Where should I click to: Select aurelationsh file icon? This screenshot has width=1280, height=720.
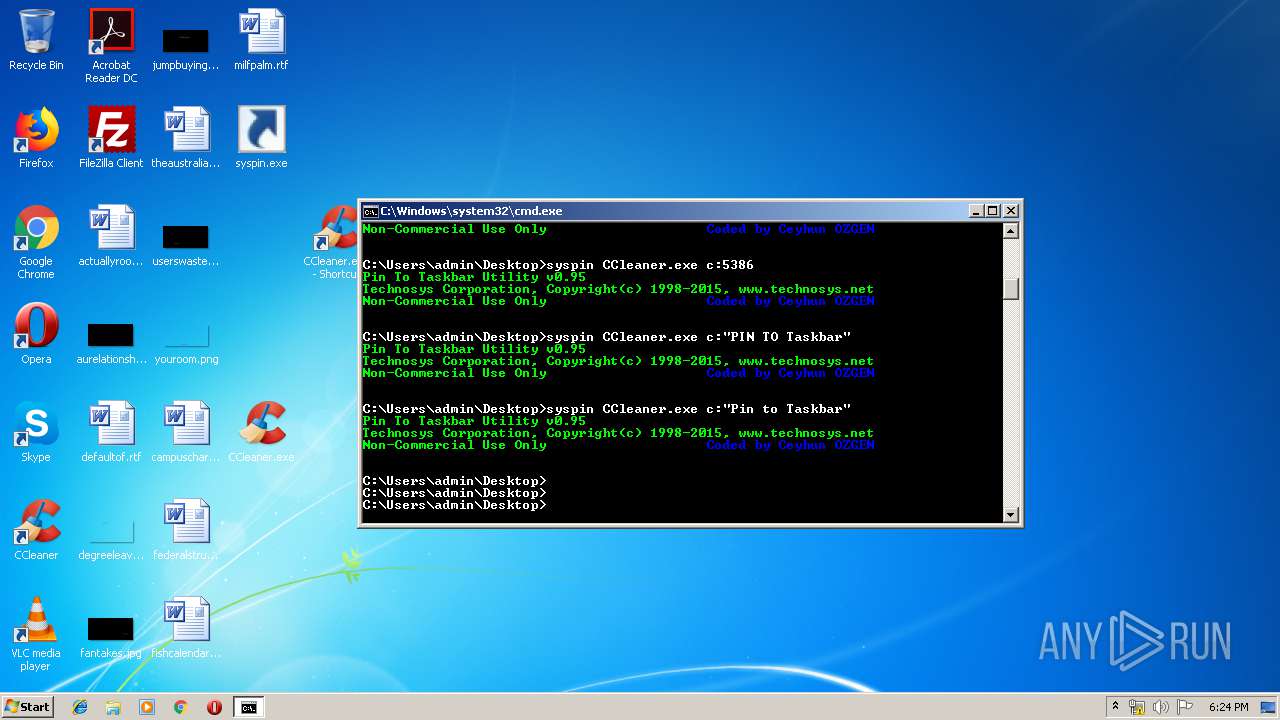(x=111, y=341)
